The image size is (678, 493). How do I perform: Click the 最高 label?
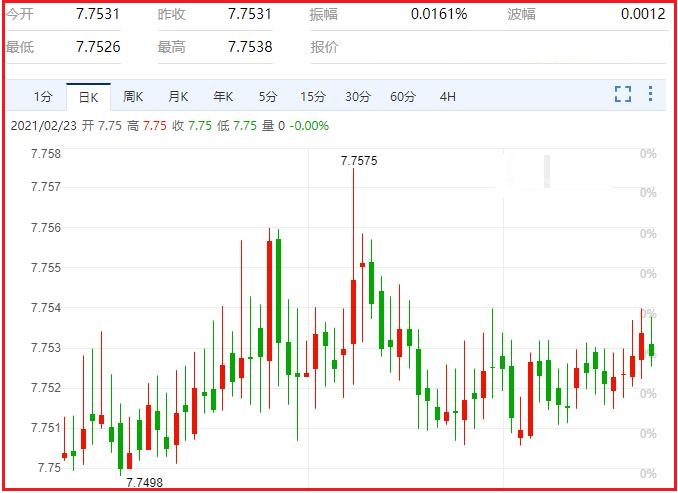(x=172, y=47)
